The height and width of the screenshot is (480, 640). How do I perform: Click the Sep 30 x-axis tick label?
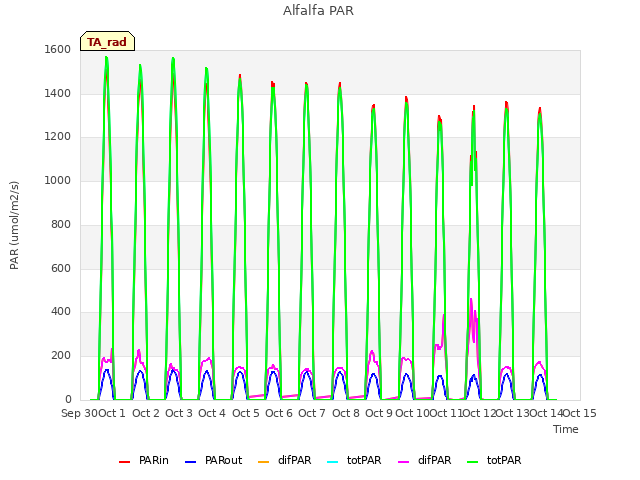(79, 413)
